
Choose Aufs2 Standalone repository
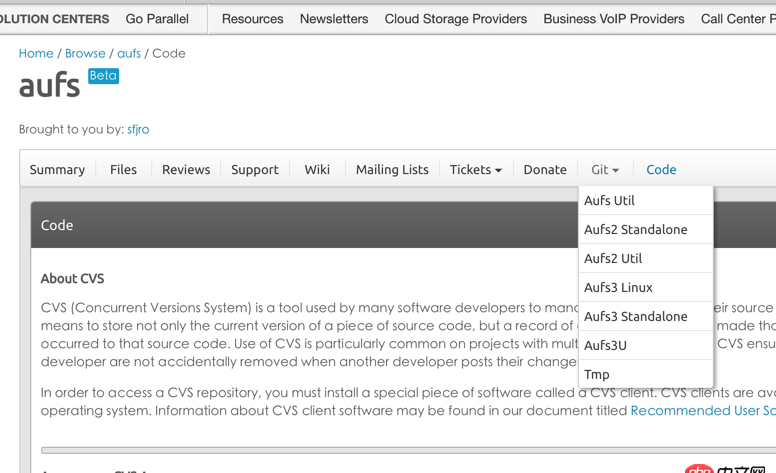[635, 230]
